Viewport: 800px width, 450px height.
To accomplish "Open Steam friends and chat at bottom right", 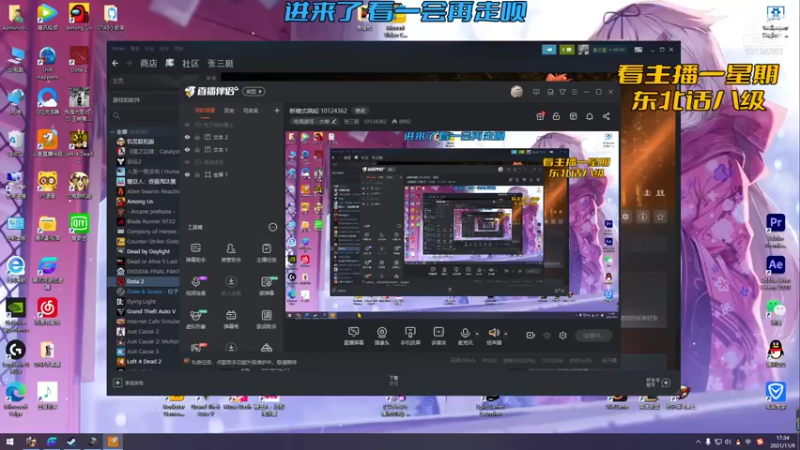I will [658, 382].
